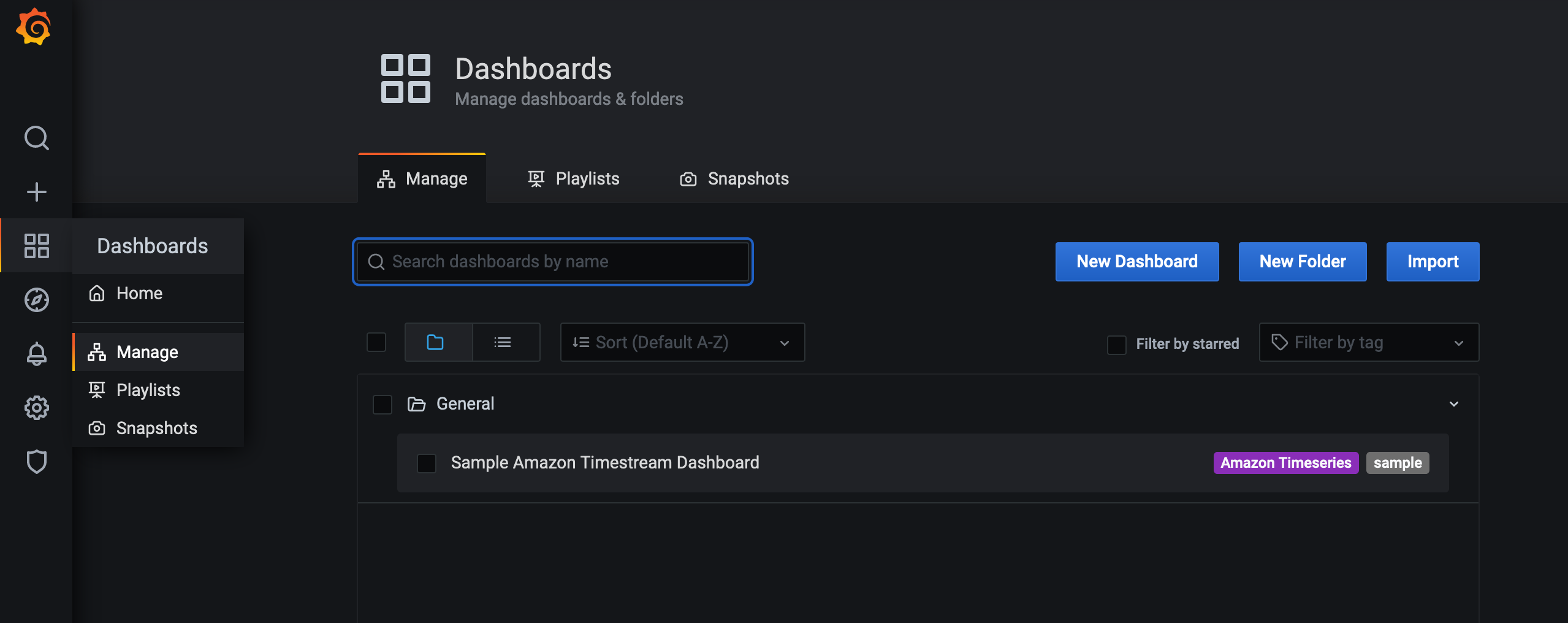Click the Amazon Timeseries purple tag

(1285, 463)
